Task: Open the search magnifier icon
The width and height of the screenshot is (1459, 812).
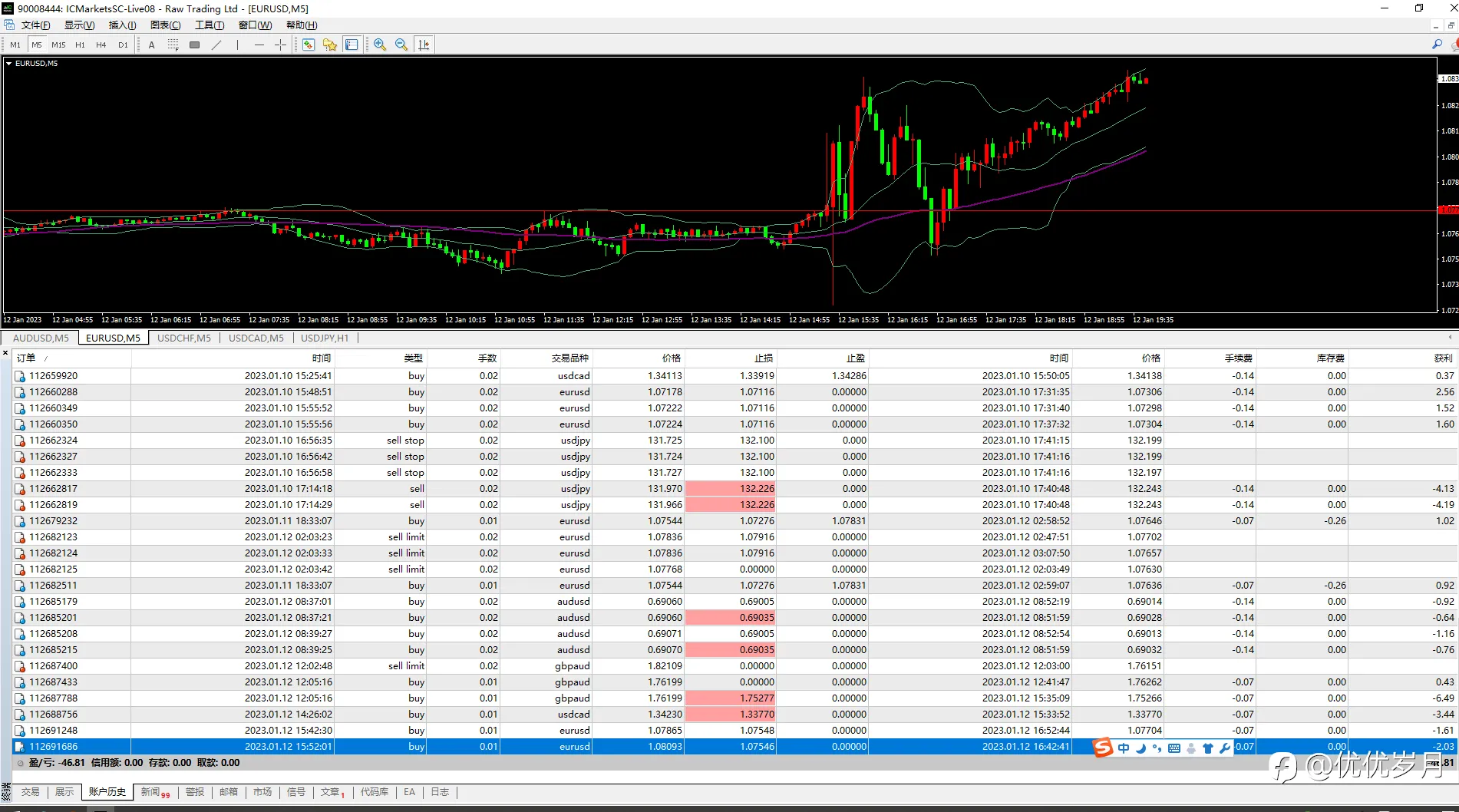Action: pos(1437,45)
